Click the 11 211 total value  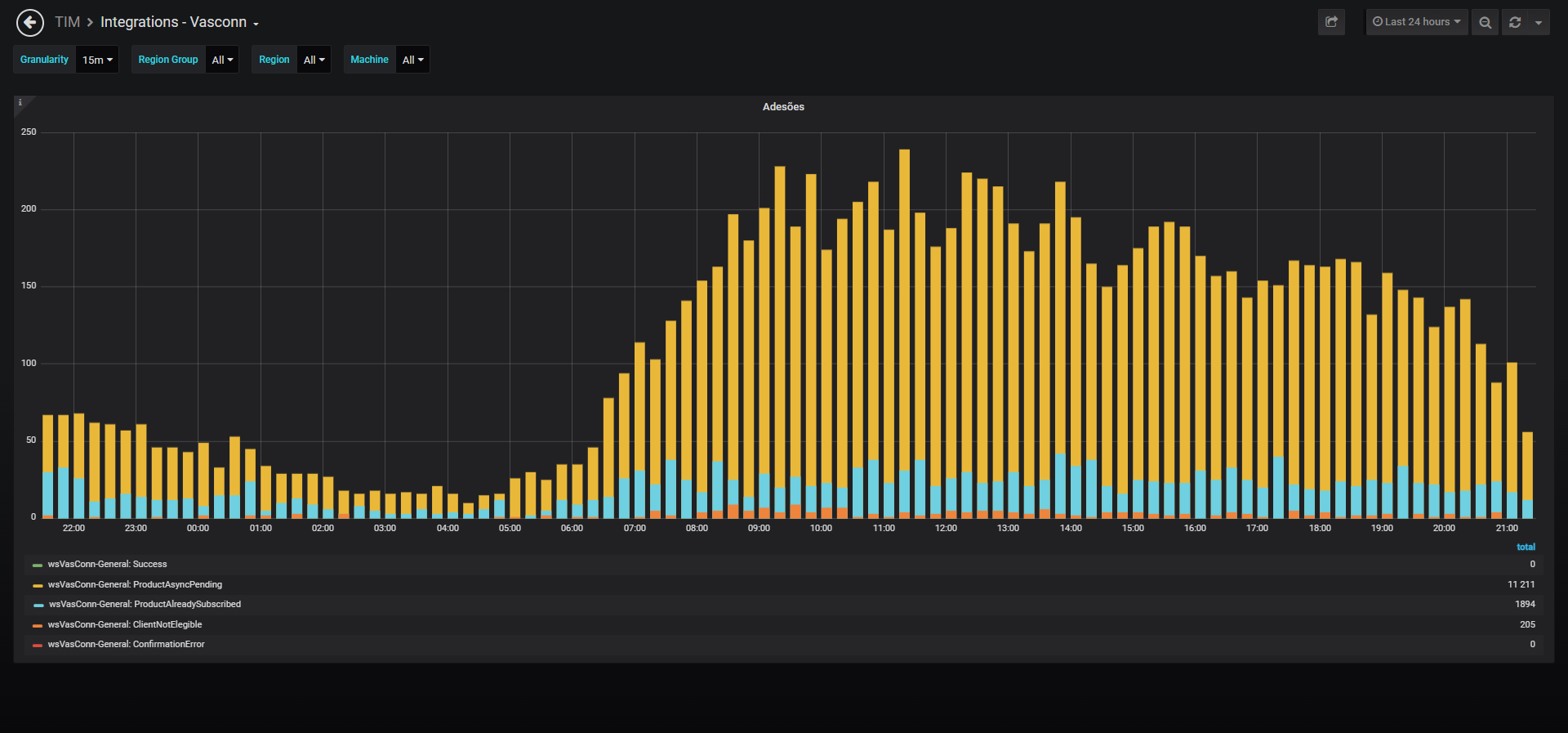point(1521,585)
